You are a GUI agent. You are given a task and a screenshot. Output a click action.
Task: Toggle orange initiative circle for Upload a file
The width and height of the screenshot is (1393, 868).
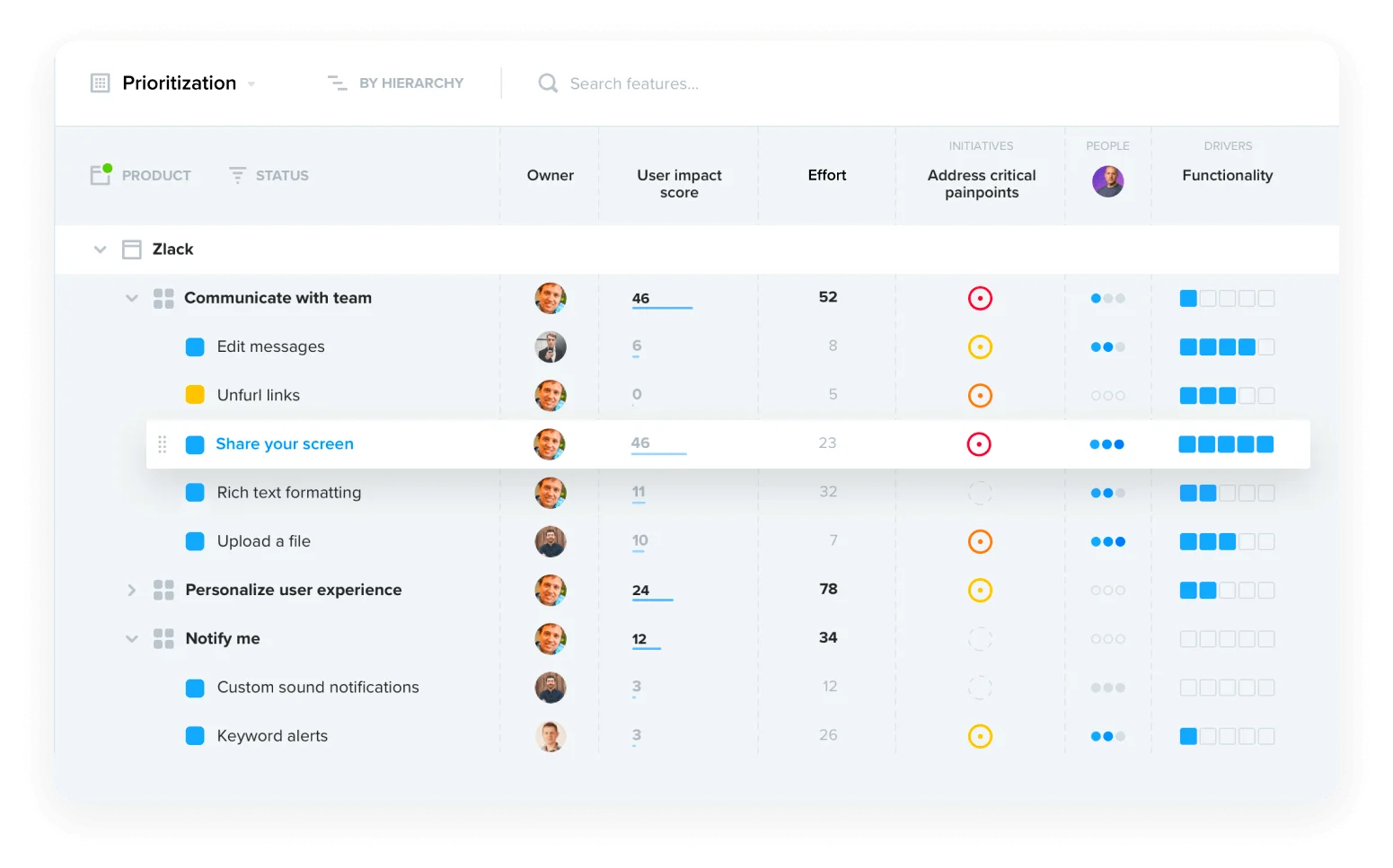coord(980,541)
